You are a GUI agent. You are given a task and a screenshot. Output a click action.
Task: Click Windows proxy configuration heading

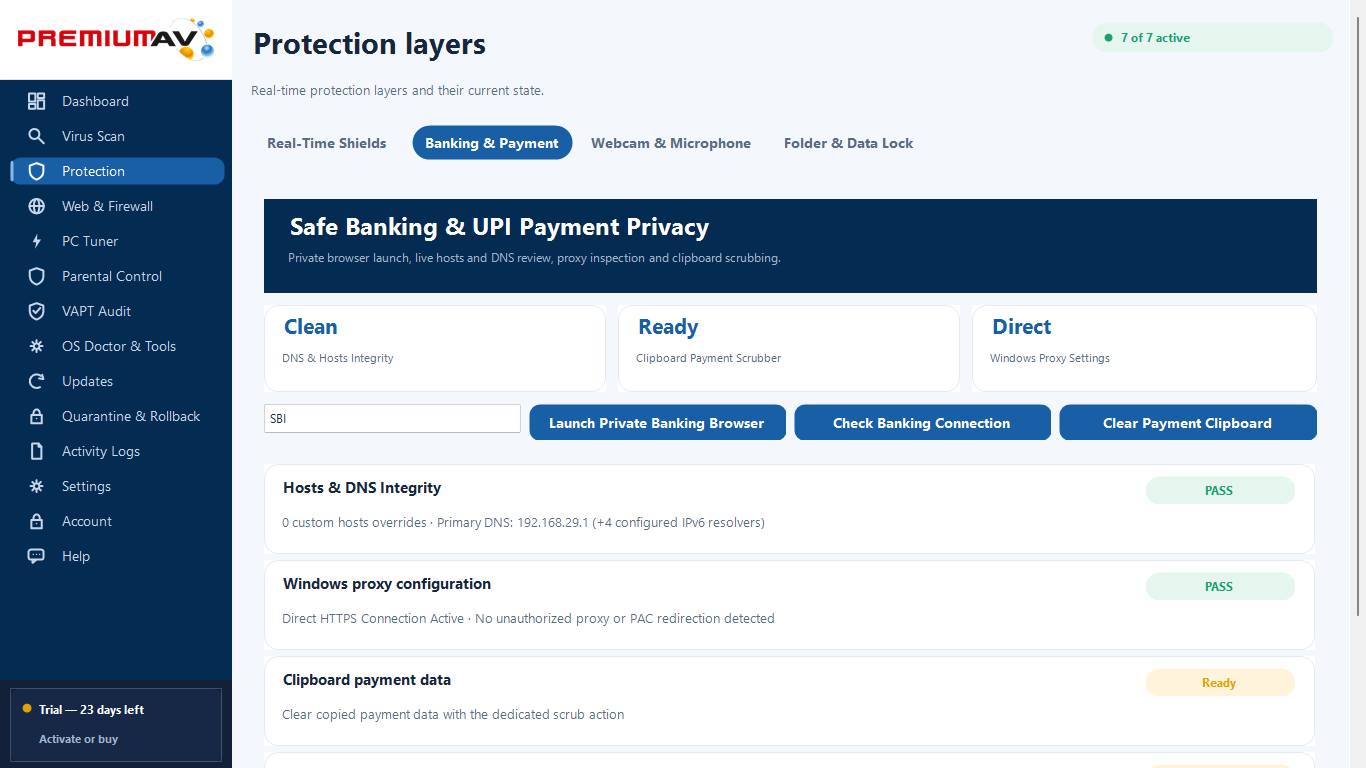(x=387, y=584)
